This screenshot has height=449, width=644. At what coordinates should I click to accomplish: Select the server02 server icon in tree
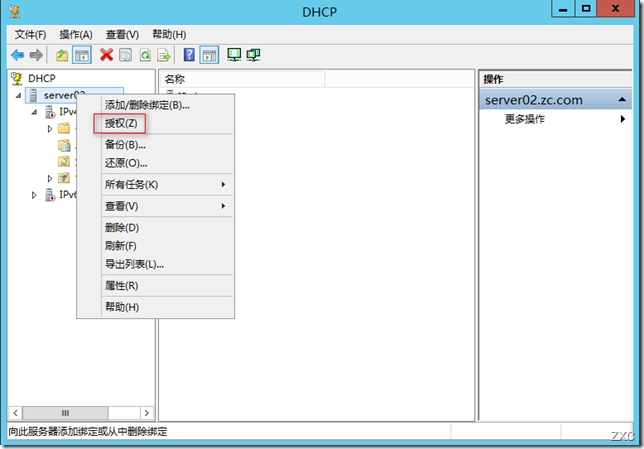[x=33, y=95]
